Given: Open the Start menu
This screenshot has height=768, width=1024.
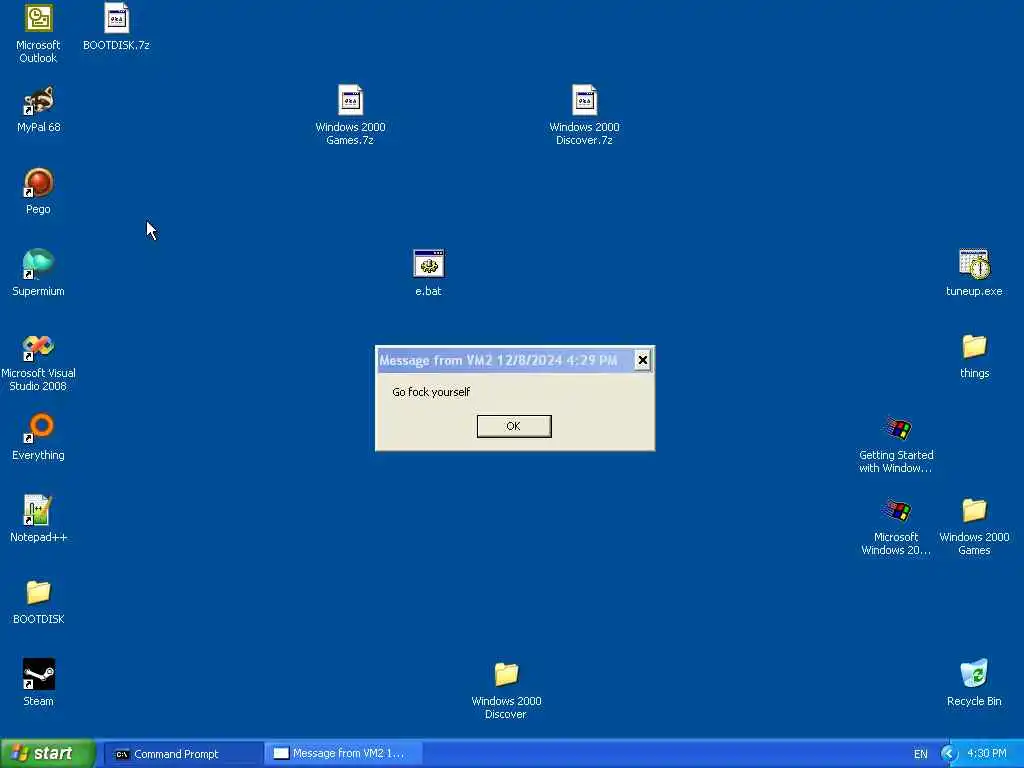Looking at the screenshot, I should point(48,754).
